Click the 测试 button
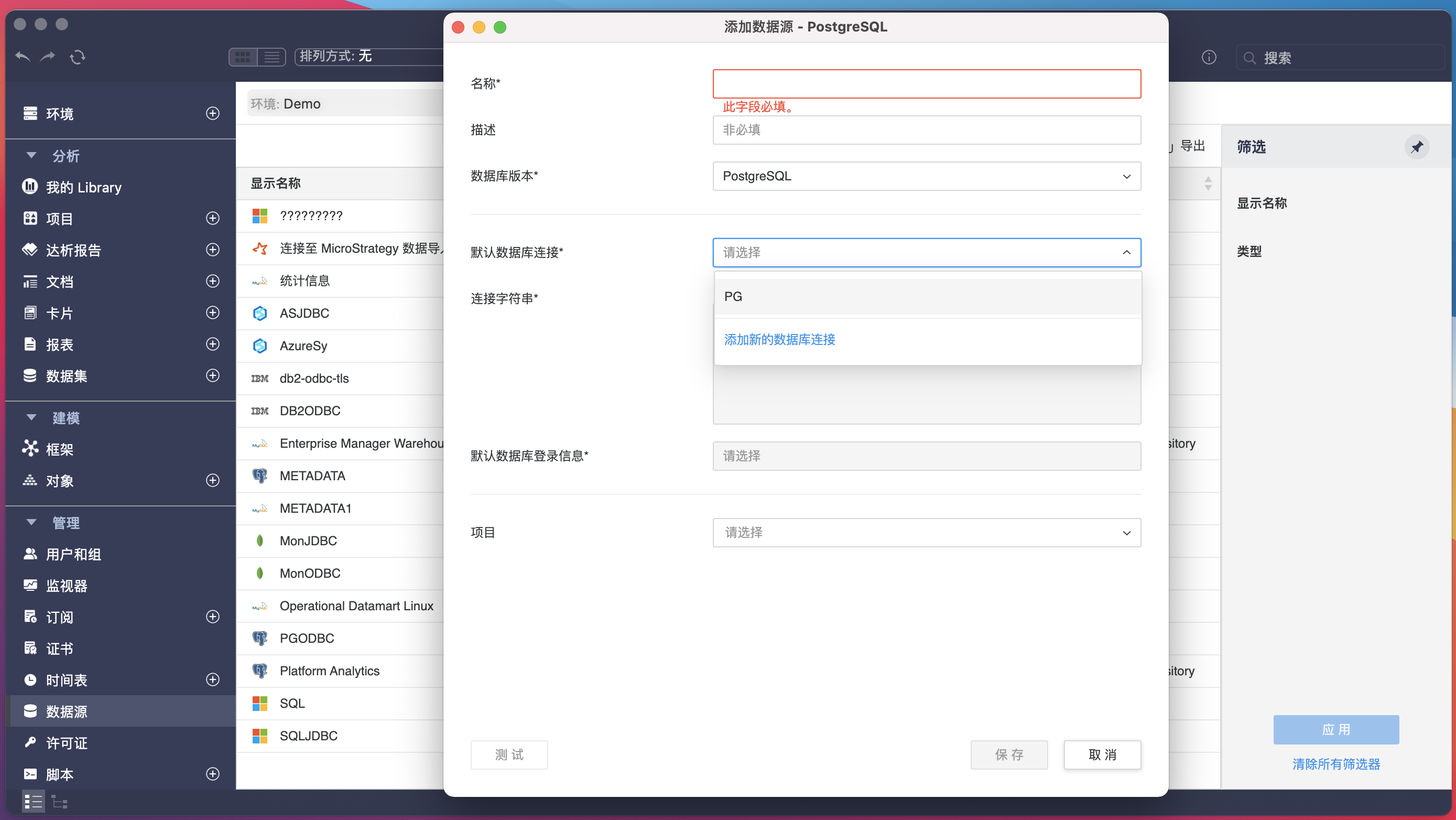Viewport: 1456px width, 820px height. [x=509, y=754]
